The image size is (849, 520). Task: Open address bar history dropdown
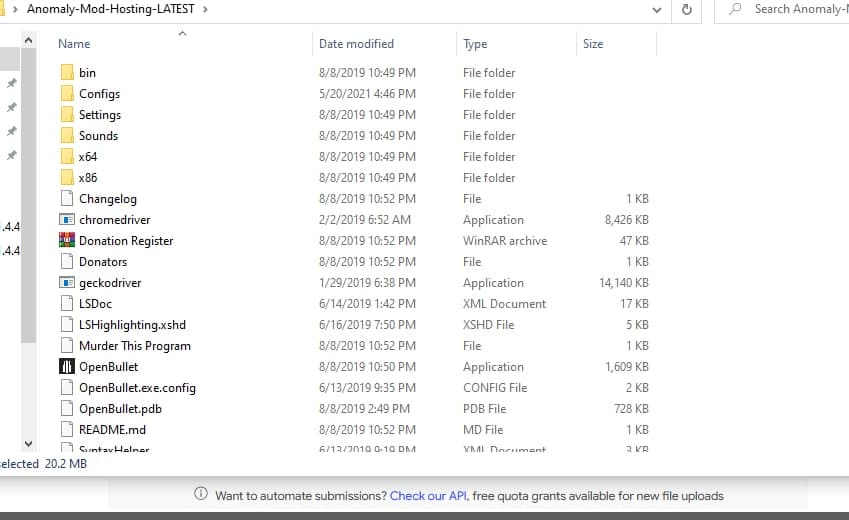click(x=657, y=10)
